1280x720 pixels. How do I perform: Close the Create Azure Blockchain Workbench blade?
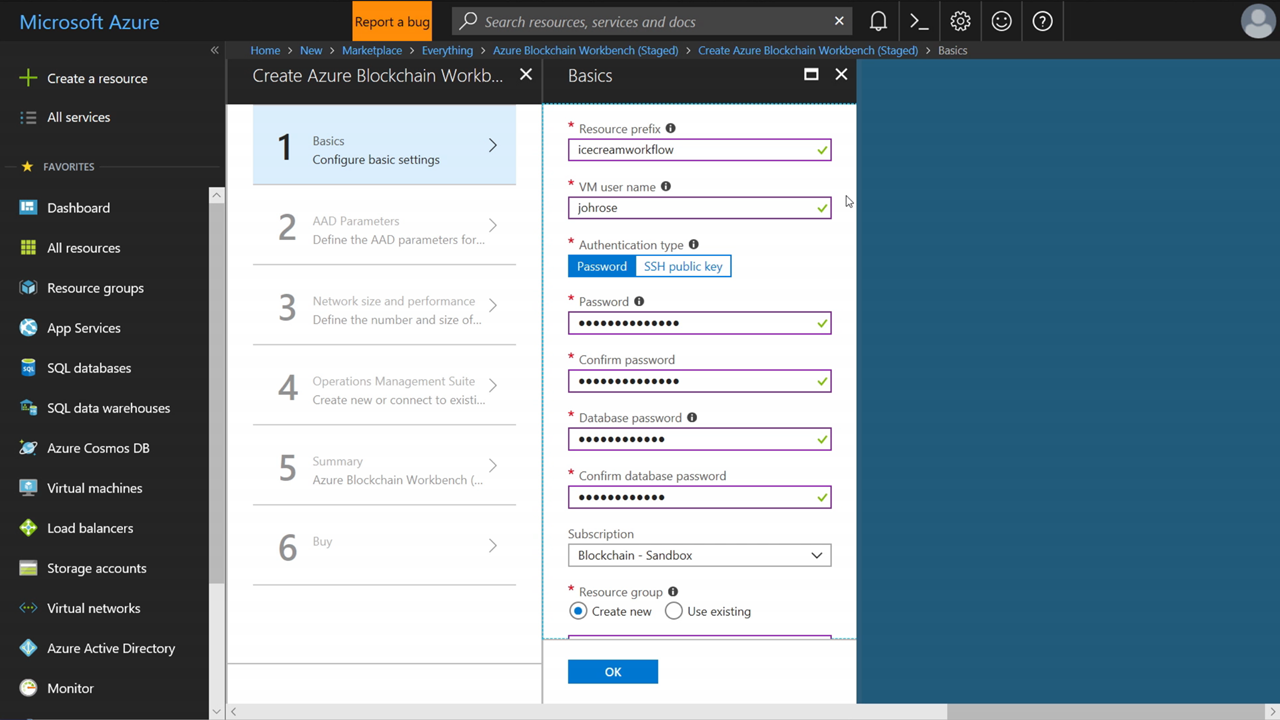pyautogui.click(x=526, y=74)
